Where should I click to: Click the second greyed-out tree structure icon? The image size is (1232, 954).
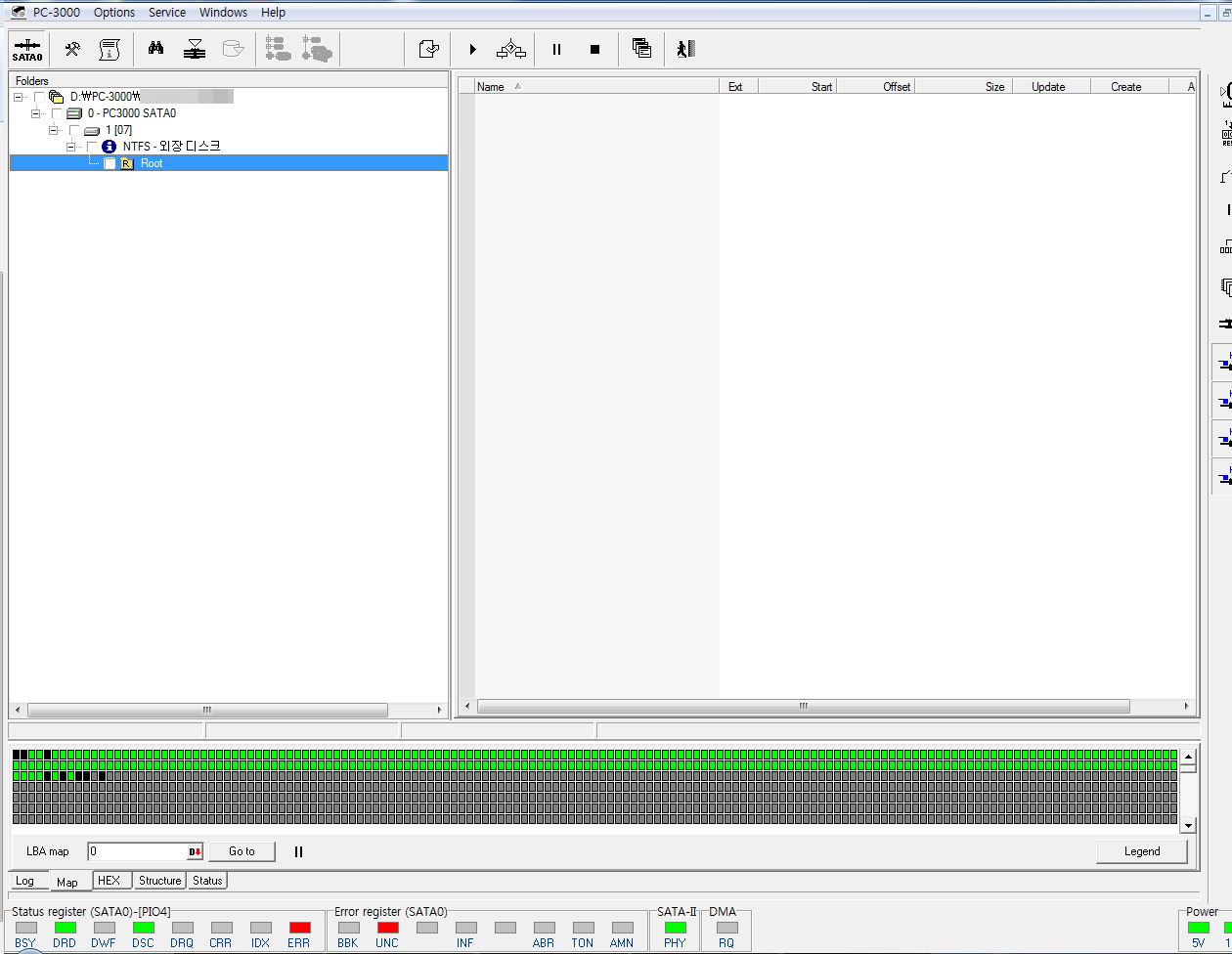pos(317,49)
